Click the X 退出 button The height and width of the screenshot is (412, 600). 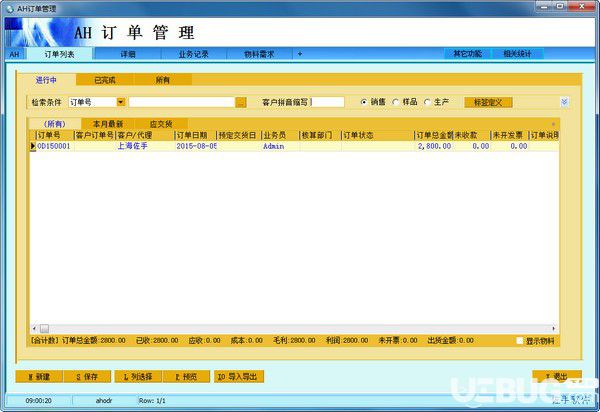coord(557,376)
